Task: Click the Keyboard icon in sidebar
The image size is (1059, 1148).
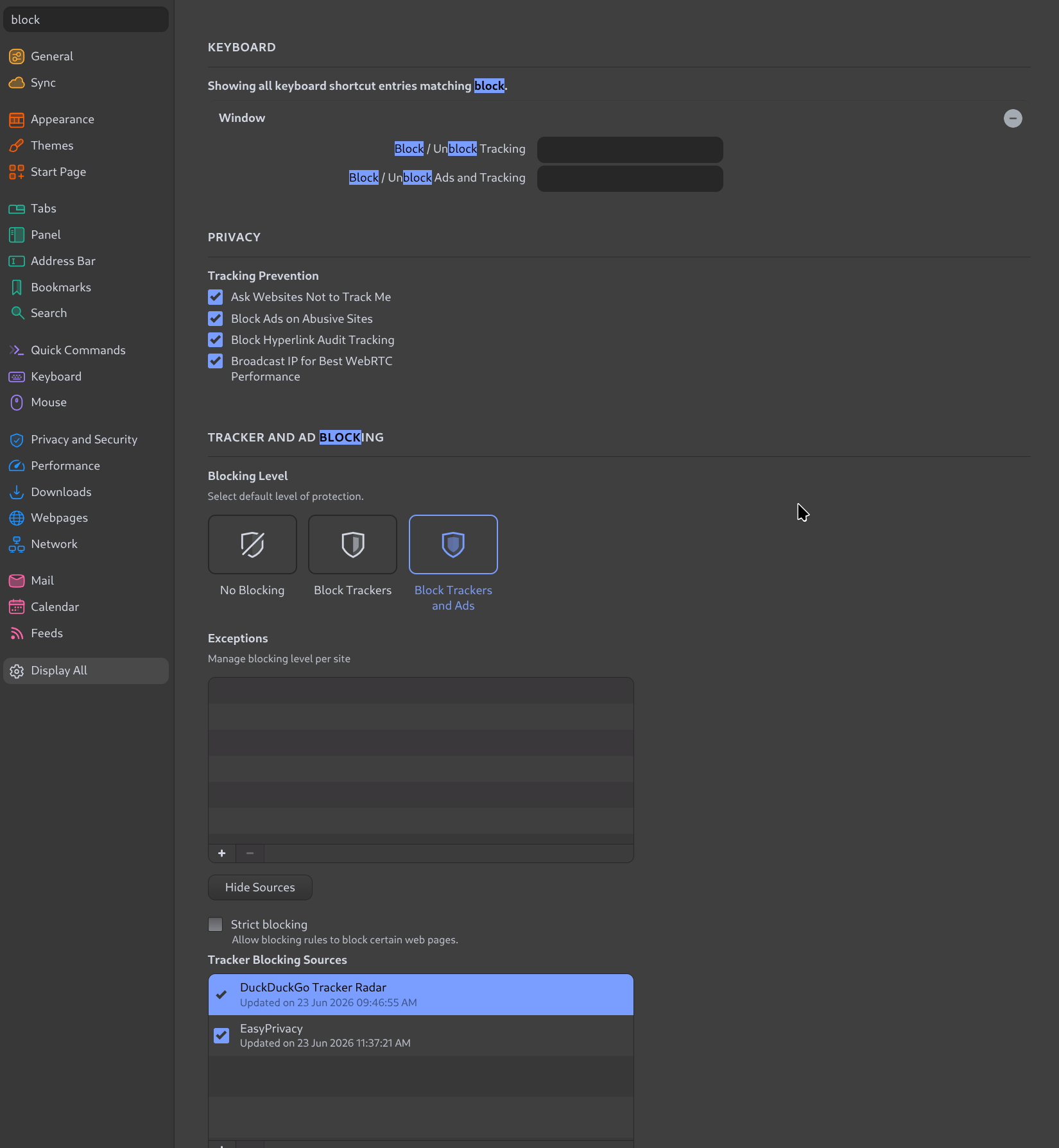Action: click(17, 377)
